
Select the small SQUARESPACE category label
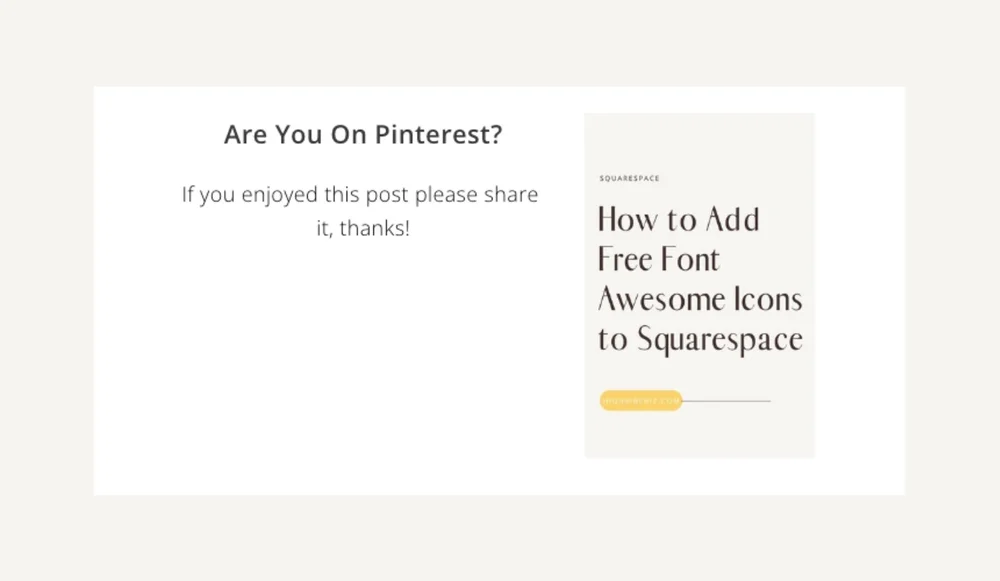[x=629, y=178]
